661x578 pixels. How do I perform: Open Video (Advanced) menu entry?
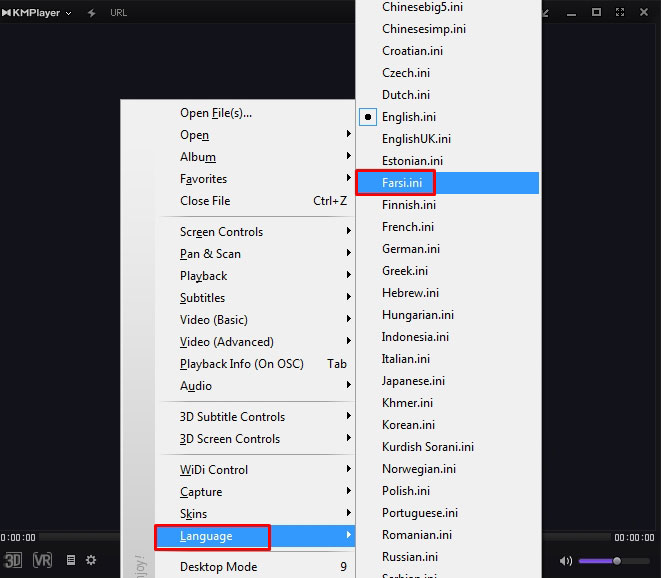(255, 341)
